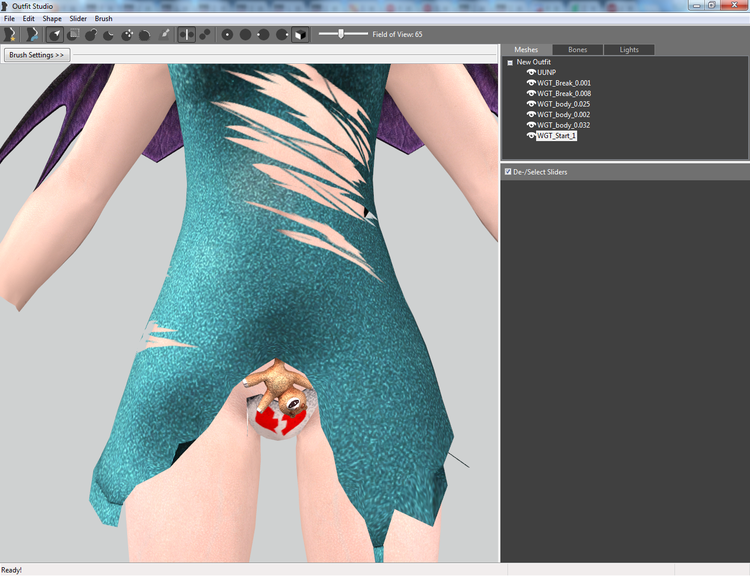Hide the UUNP mesh
Image resolution: width=750 pixels, height=576 pixels.
point(531,72)
